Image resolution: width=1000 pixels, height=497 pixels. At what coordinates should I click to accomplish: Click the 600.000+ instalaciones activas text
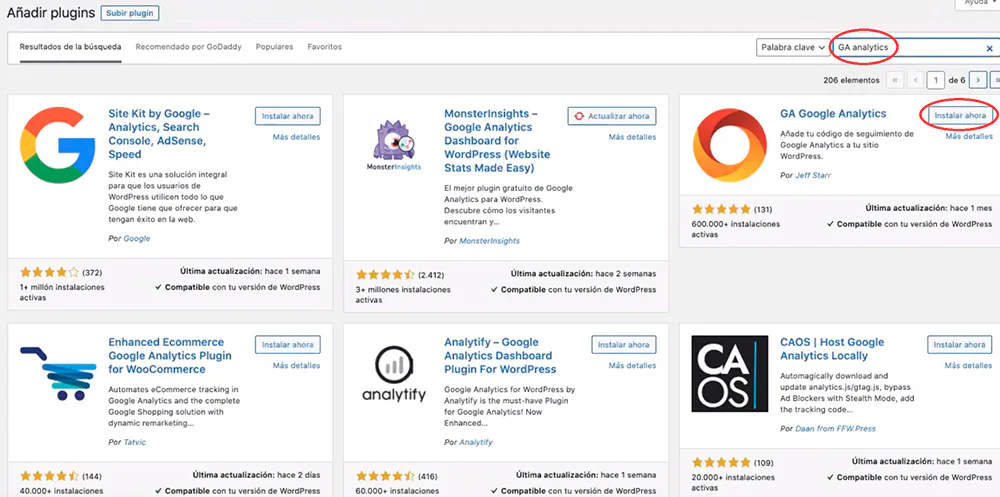click(736, 230)
